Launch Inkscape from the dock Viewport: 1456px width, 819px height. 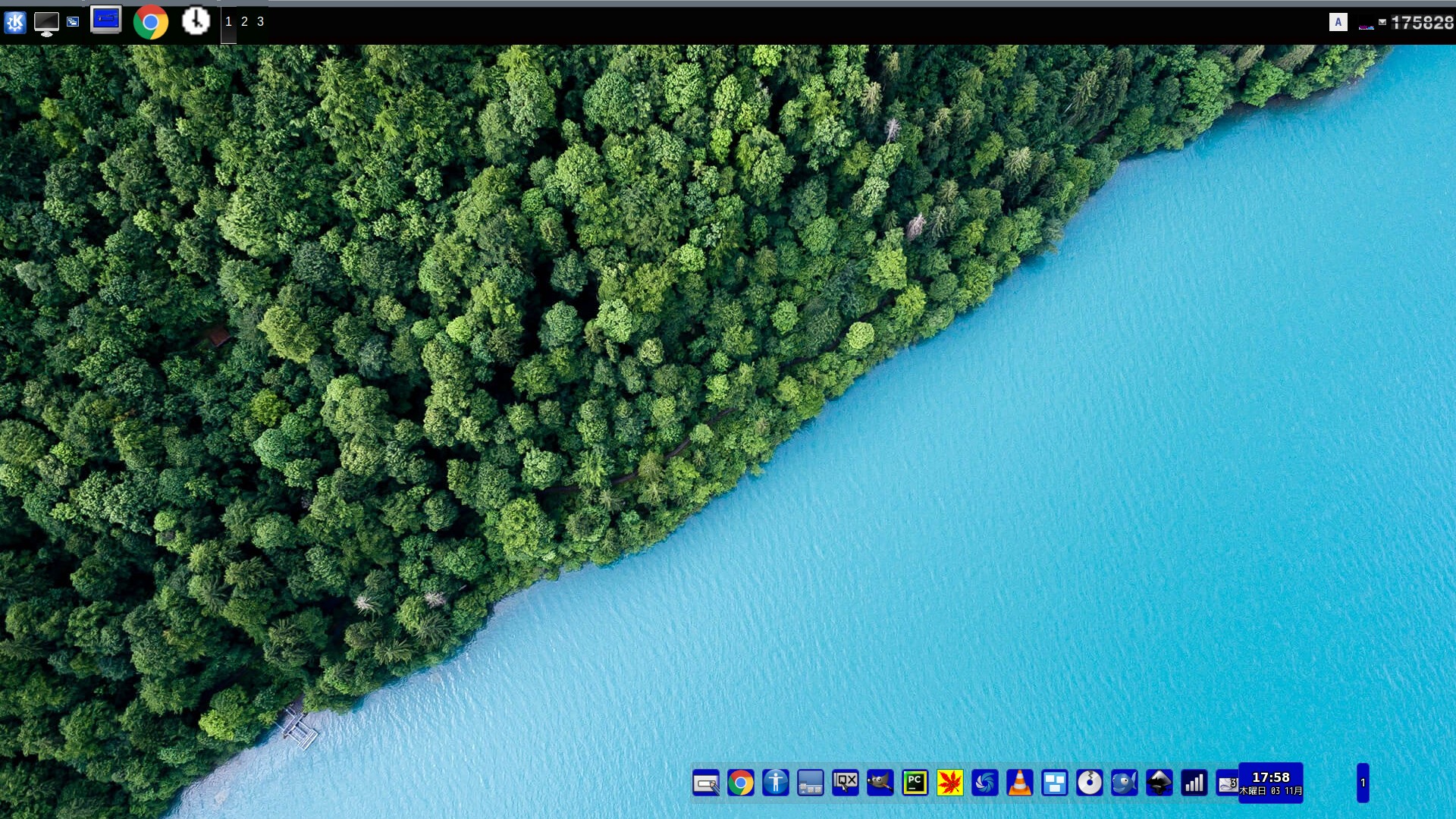point(1159,783)
